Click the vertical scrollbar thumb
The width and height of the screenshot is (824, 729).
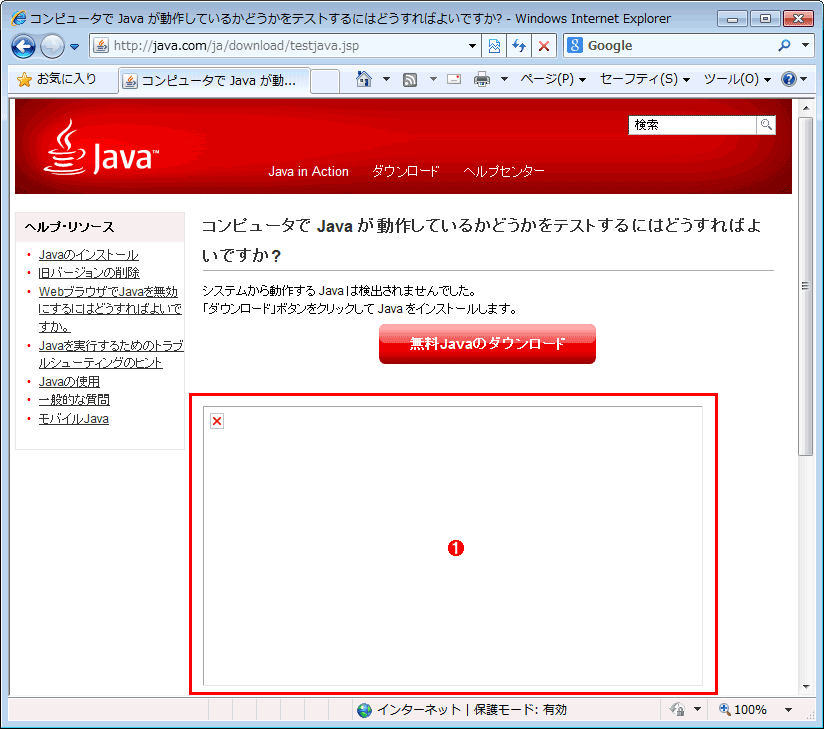[806, 286]
